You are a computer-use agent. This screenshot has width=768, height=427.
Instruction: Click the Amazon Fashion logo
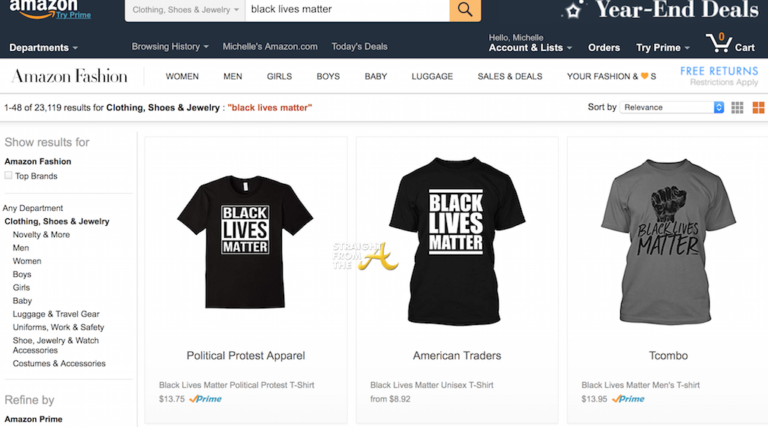point(69,76)
